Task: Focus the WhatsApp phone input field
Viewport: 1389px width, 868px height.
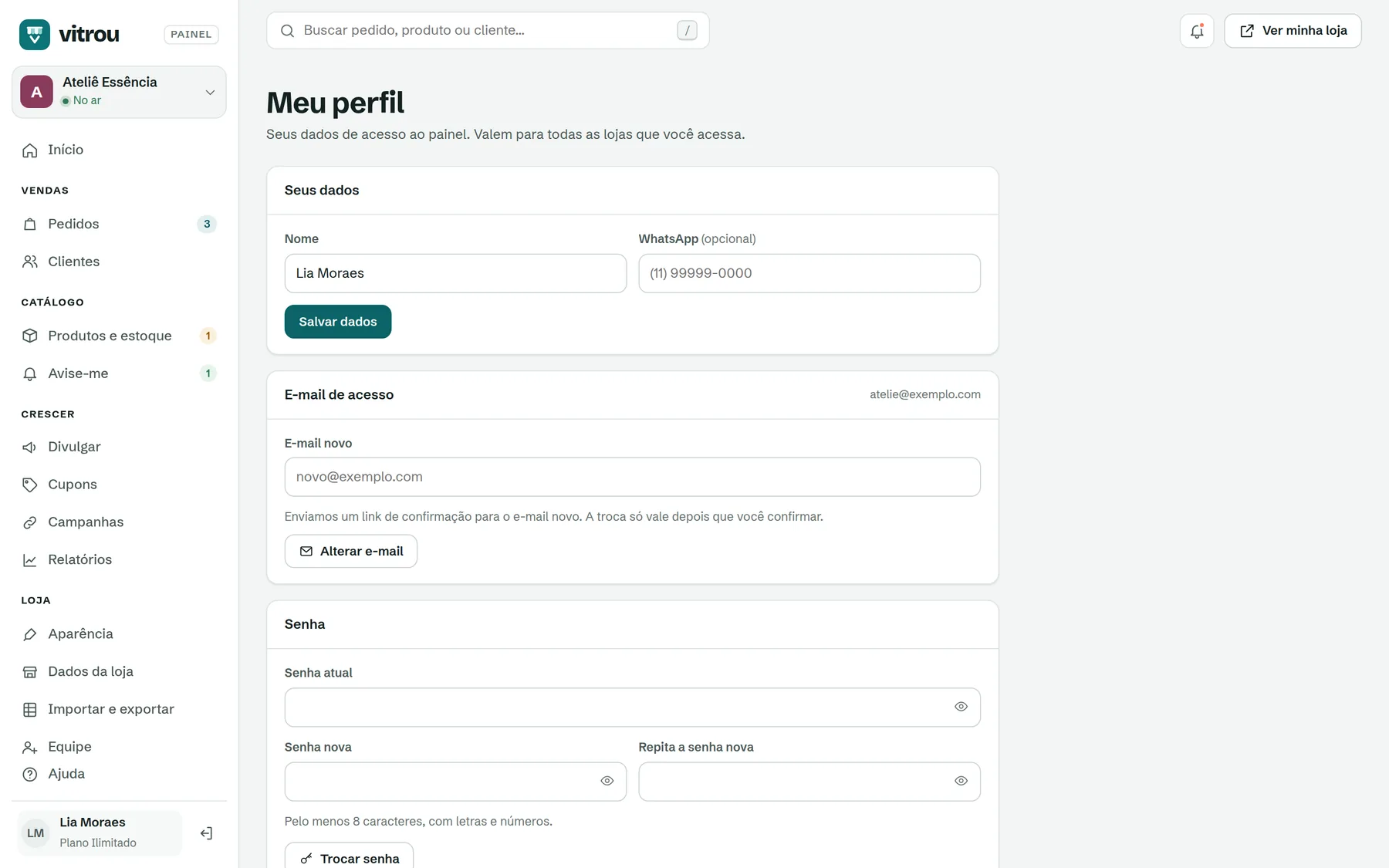Action: [809, 273]
